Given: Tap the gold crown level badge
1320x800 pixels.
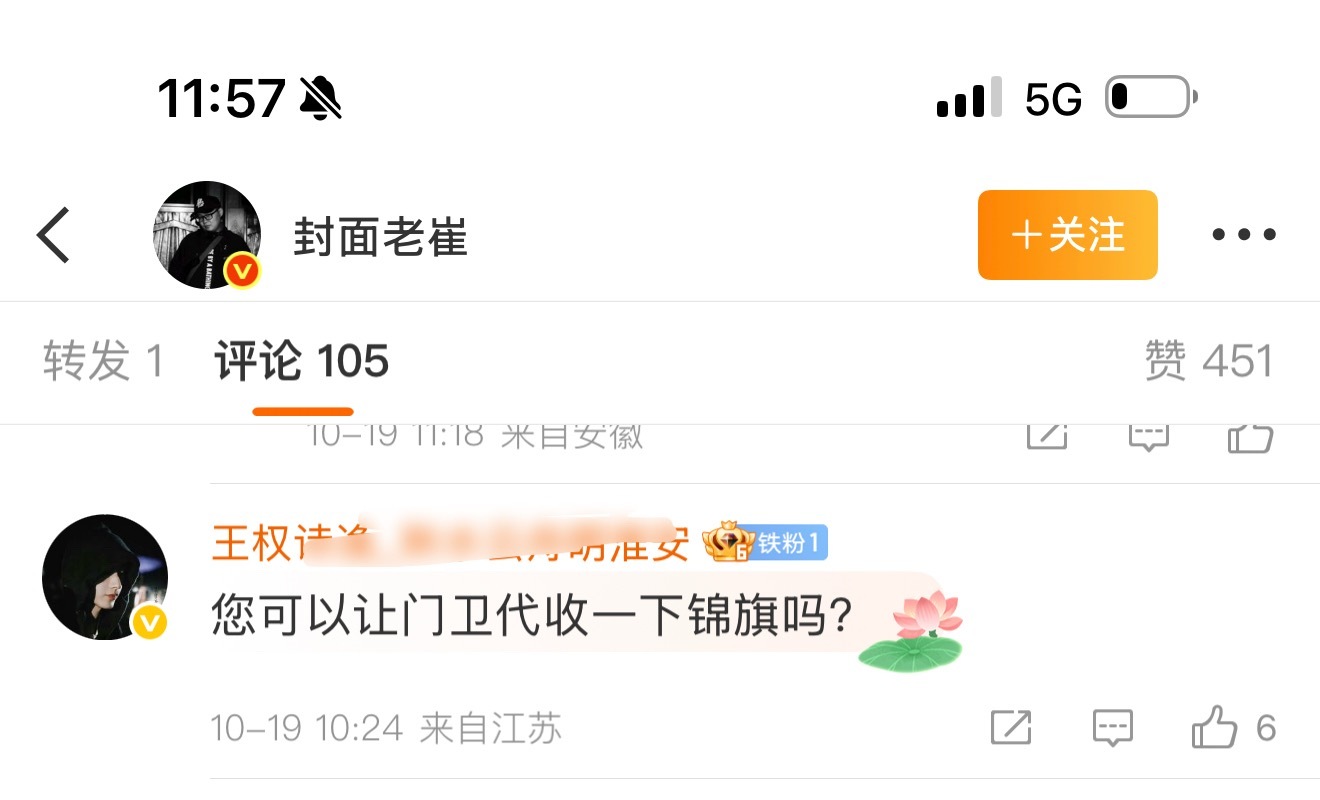Looking at the screenshot, I should pos(727,542).
